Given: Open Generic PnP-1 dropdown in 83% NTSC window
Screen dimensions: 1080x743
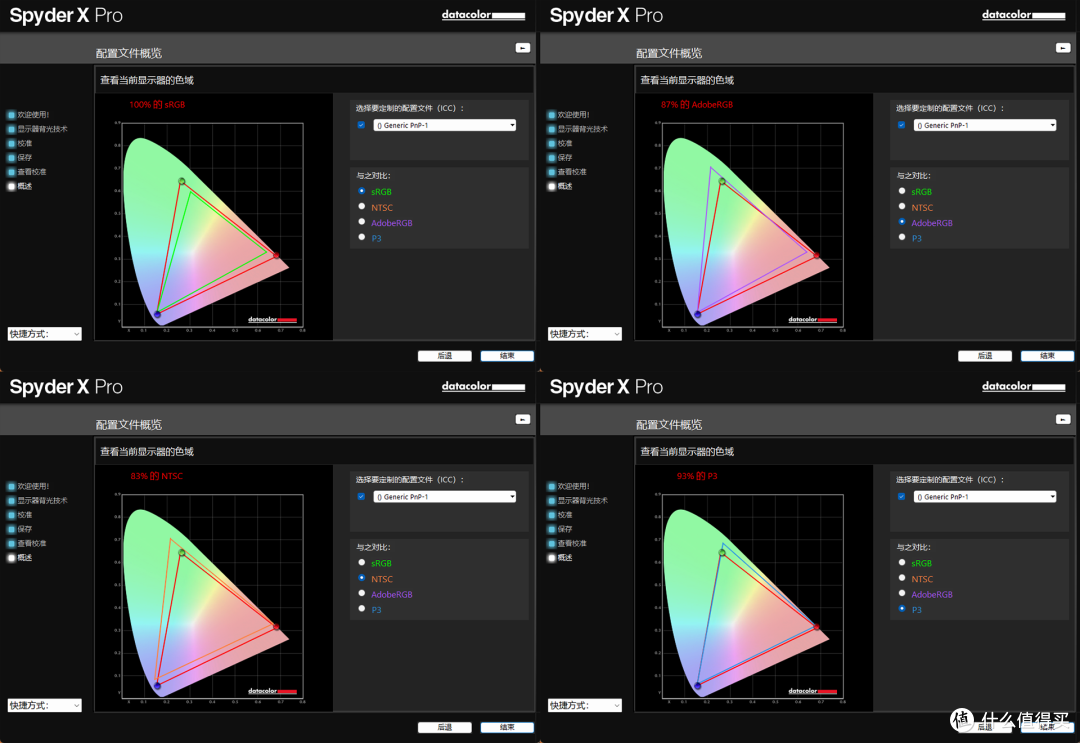Looking at the screenshot, I should click(x=444, y=496).
